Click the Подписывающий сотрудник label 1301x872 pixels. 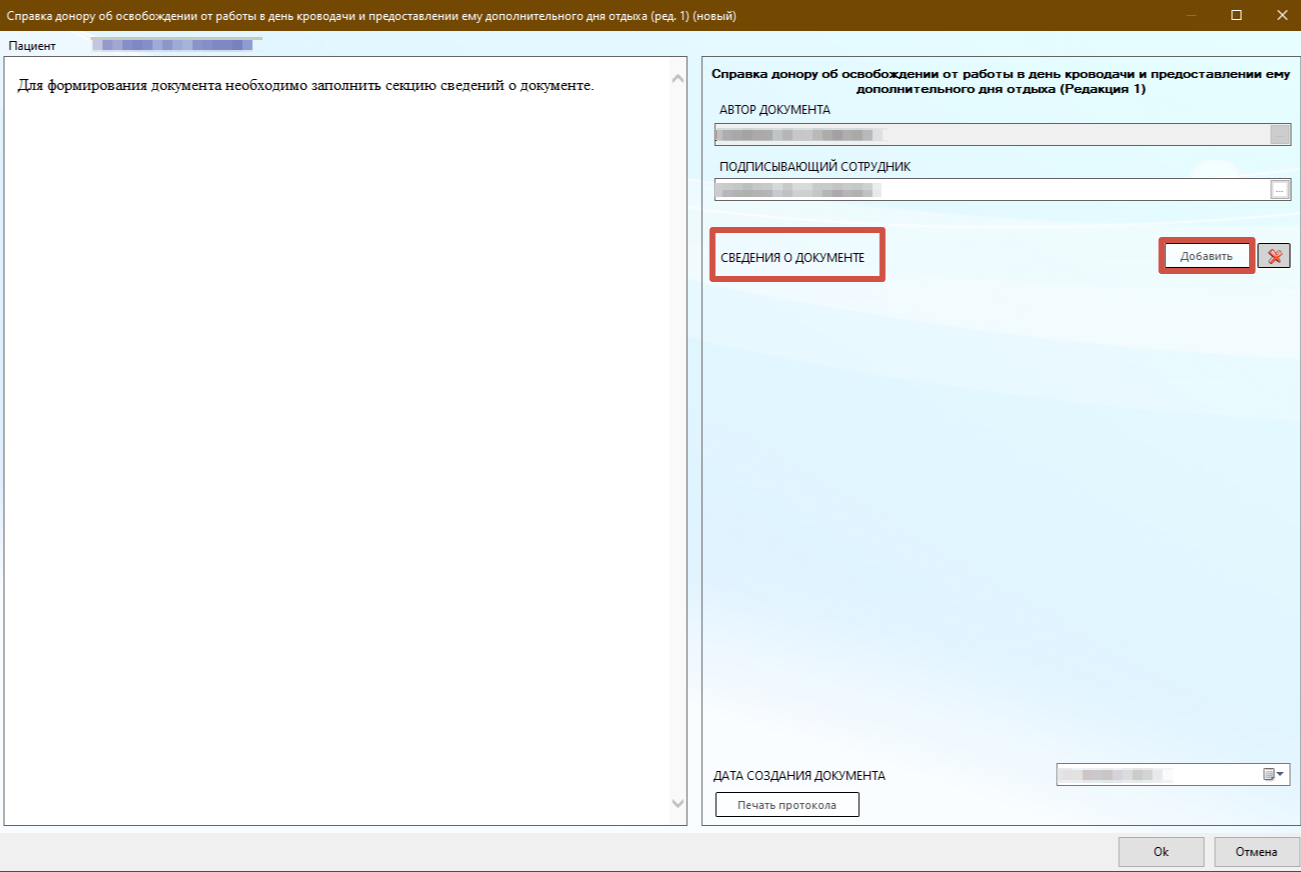pyautogui.click(x=815, y=167)
